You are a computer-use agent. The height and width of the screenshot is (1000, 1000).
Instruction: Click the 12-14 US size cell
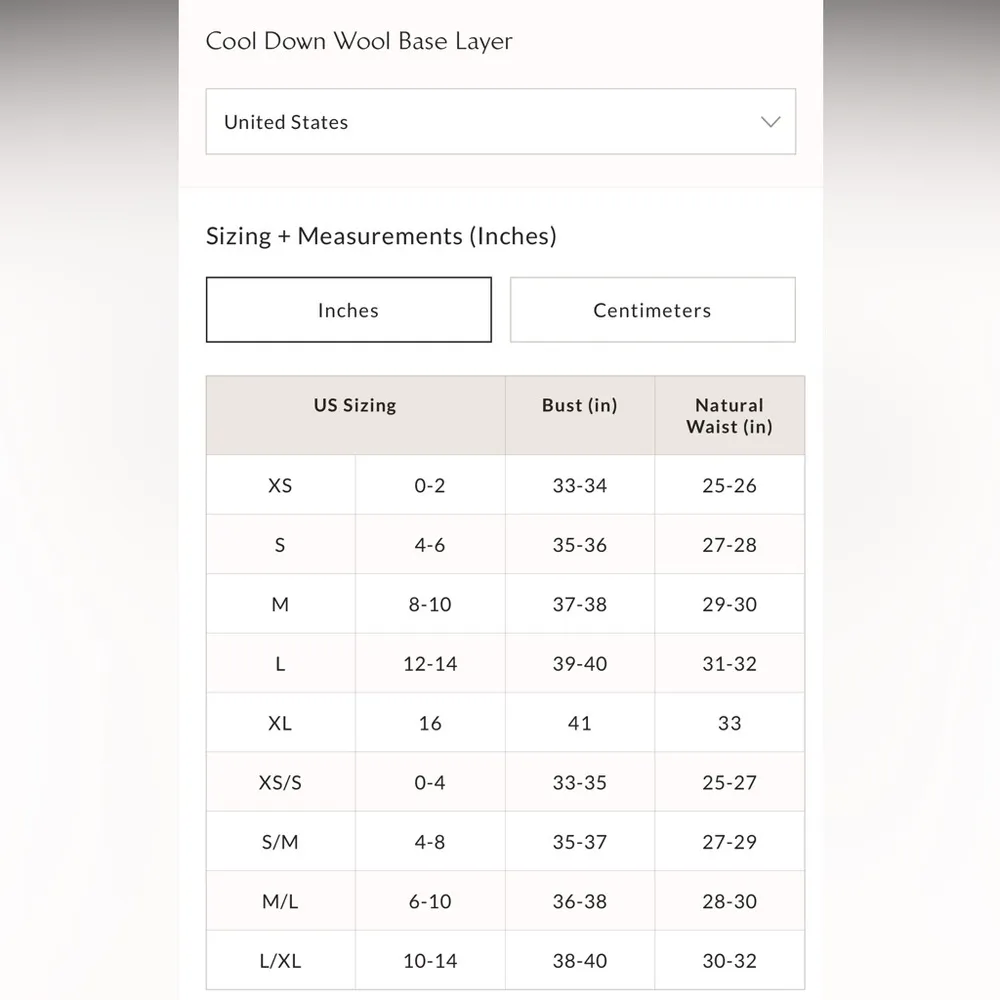430,664
